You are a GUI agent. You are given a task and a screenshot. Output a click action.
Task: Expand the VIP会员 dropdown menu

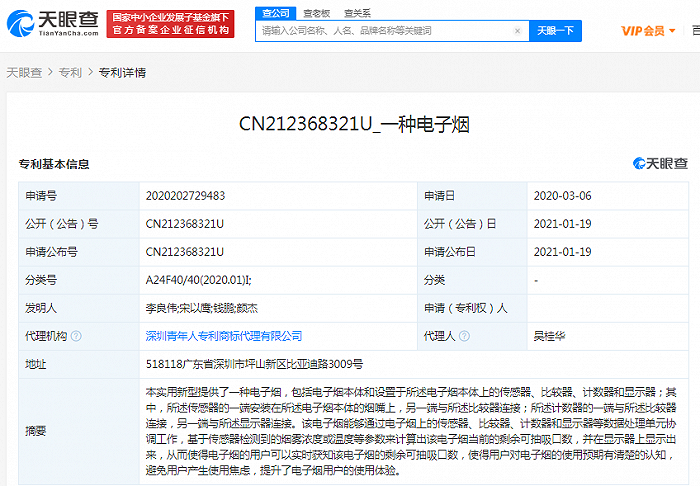(x=648, y=31)
